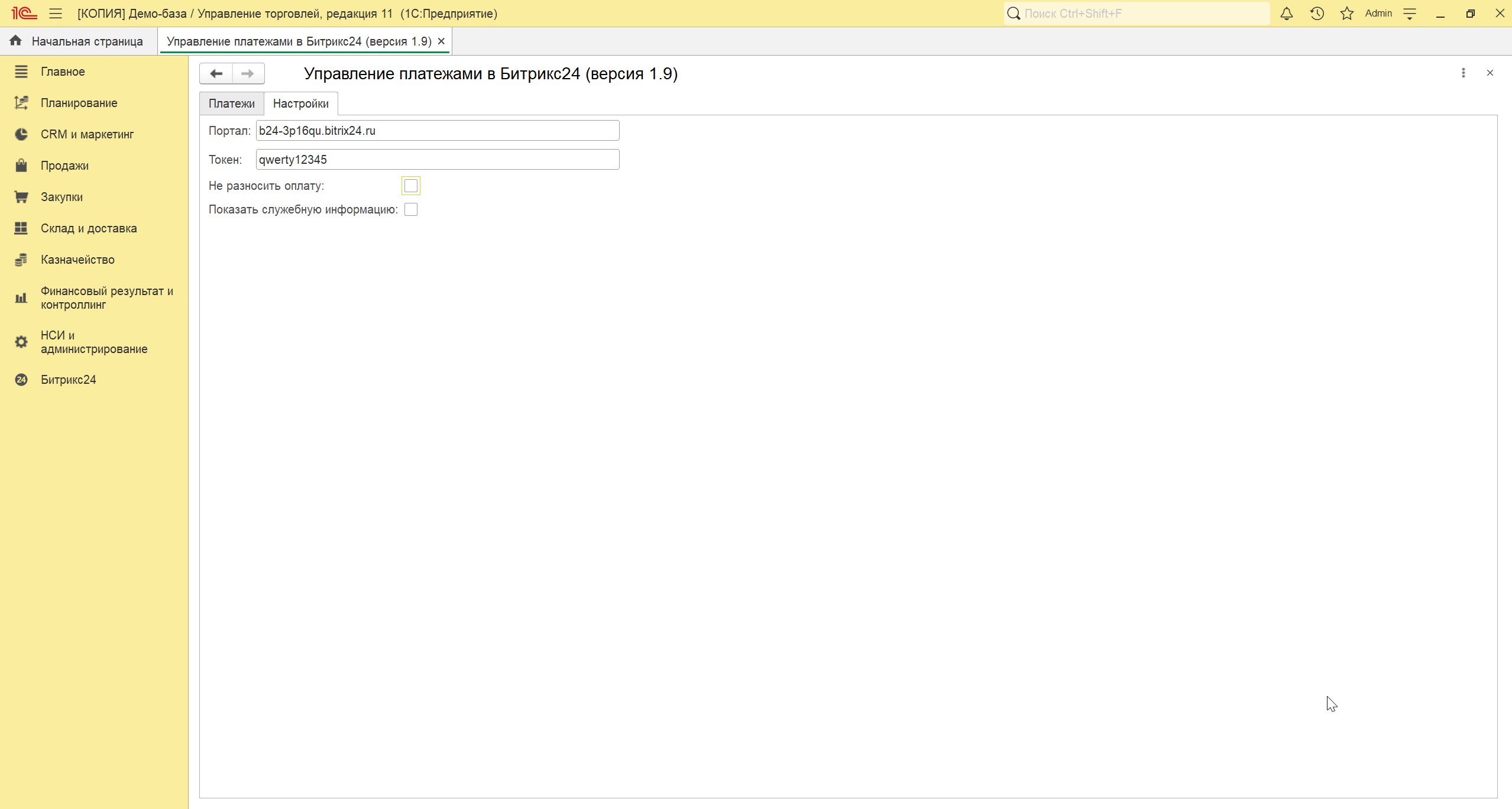
Task: Open the history clock icon
Action: (1316, 14)
